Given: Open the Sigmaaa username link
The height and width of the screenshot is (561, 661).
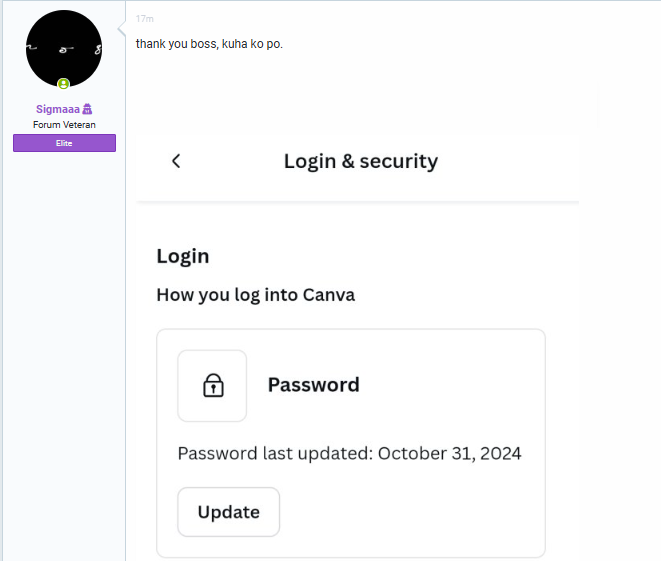Looking at the screenshot, I should click(58, 109).
